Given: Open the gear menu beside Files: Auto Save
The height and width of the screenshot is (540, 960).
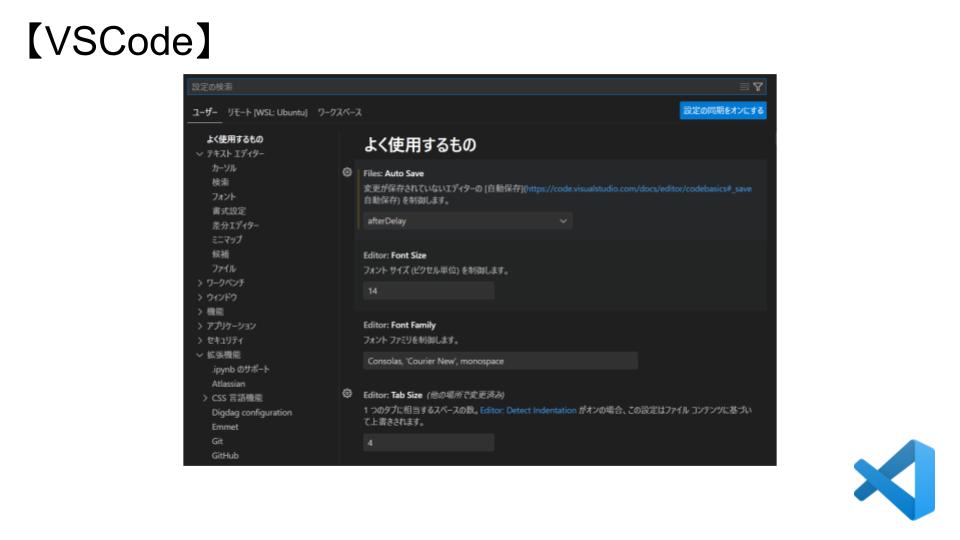Looking at the screenshot, I should [x=347, y=172].
